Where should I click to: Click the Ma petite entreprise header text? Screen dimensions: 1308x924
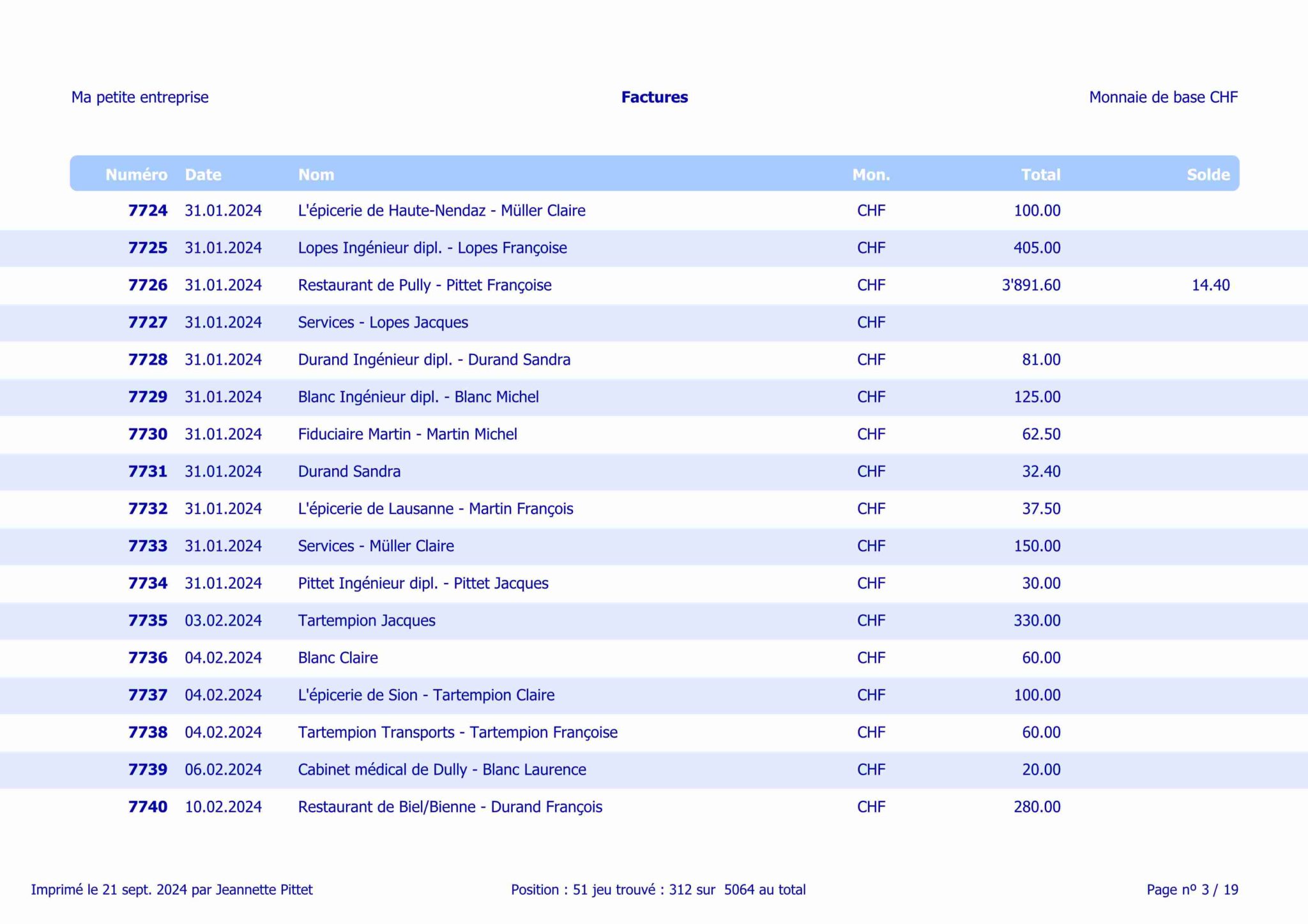tap(140, 97)
